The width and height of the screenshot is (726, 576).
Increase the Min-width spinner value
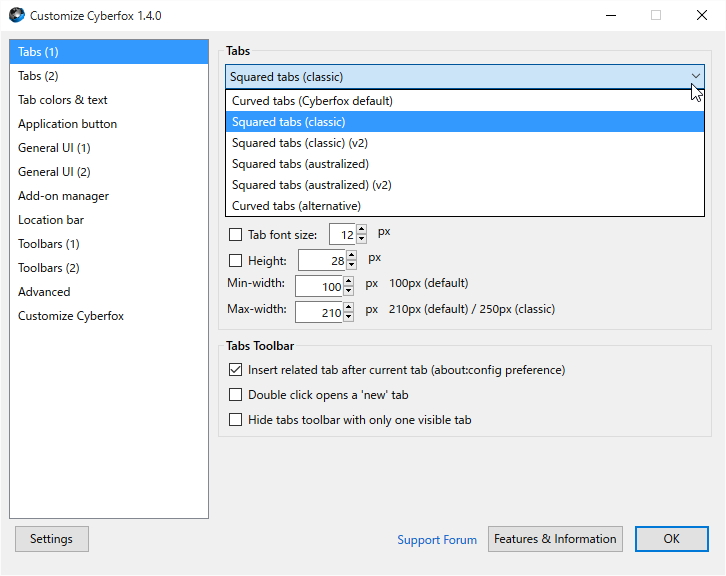(x=348, y=282)
